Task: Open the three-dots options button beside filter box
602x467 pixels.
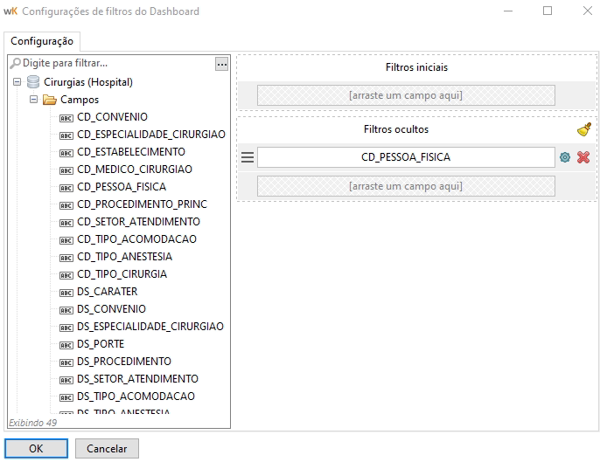Action: pyautogui.click(x=222, y=64)
